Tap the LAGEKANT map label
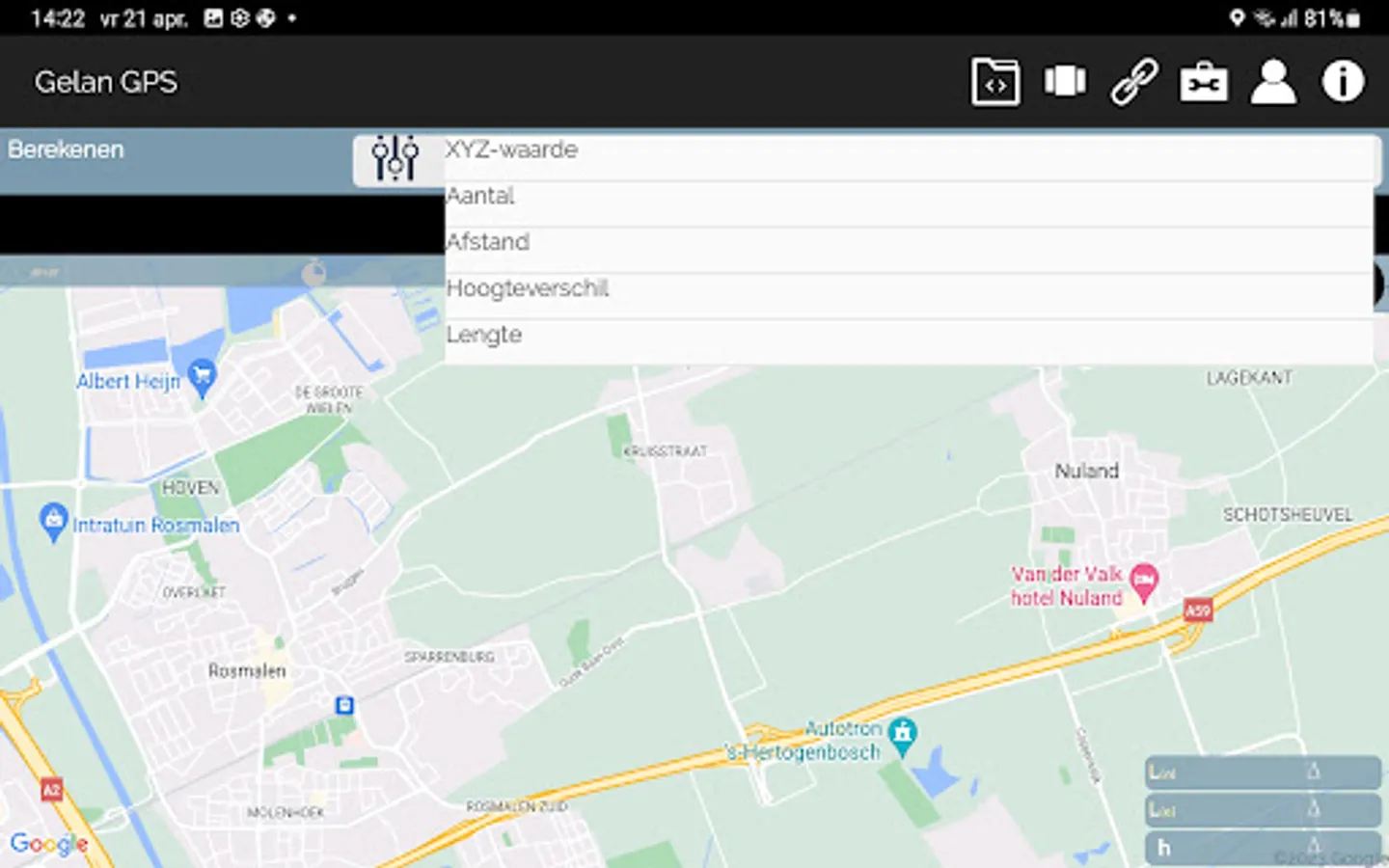The image size is (1389, 868). [x=1249, y=378]
